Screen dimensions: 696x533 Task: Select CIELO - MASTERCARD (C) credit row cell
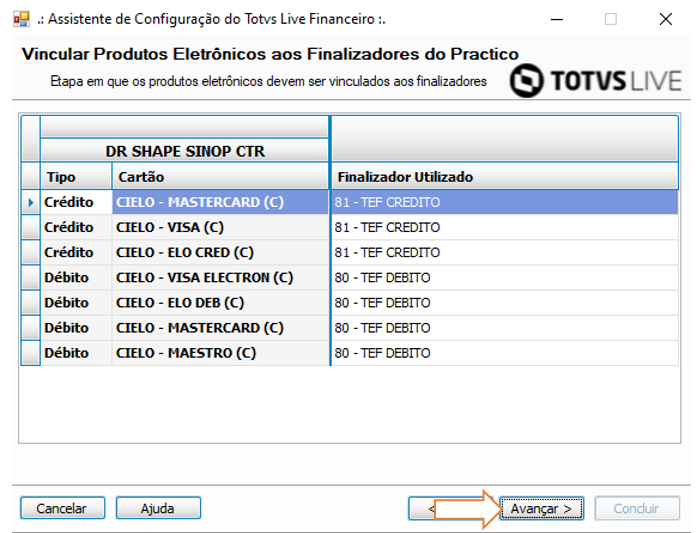click(220, 202)
